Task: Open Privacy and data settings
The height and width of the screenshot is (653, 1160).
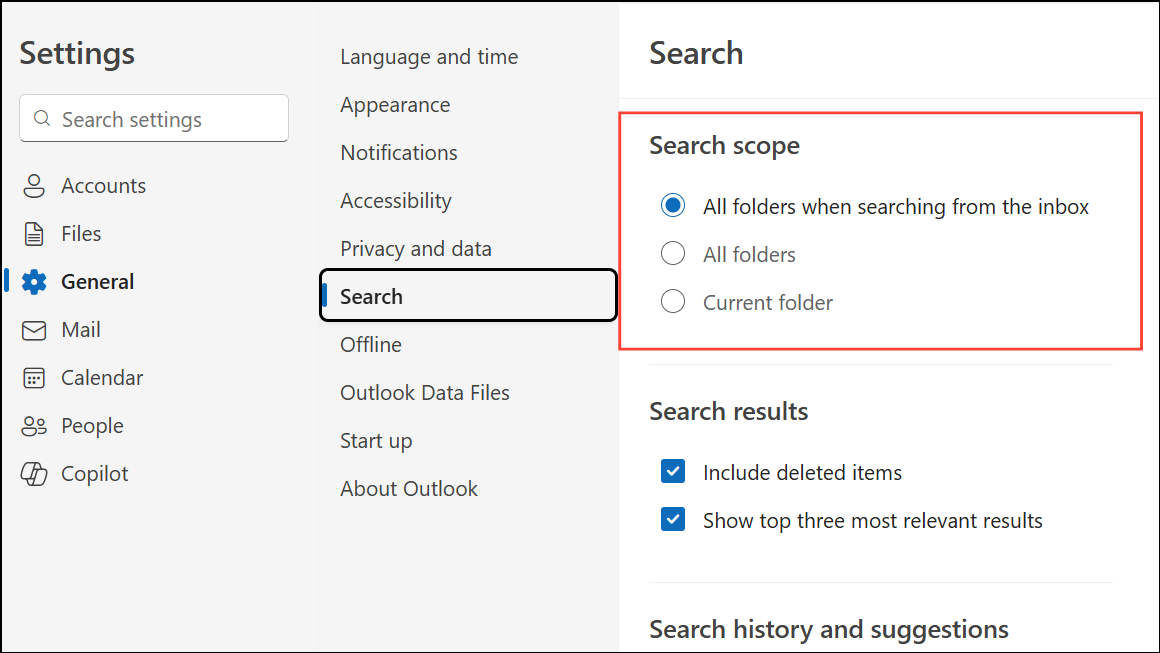Action: [416, 249]
